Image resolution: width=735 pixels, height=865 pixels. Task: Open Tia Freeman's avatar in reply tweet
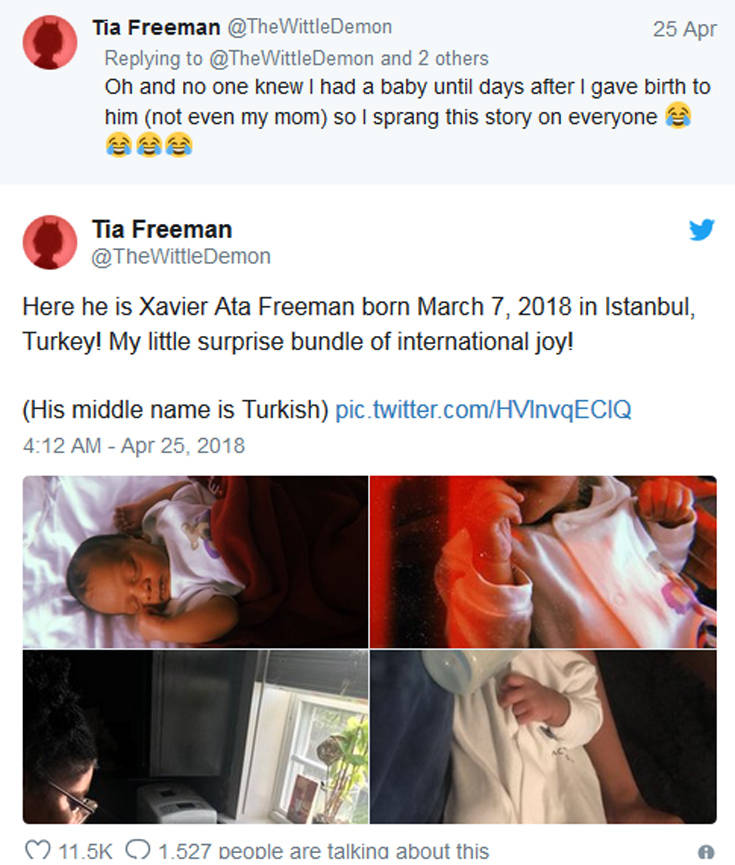(50, 42)
